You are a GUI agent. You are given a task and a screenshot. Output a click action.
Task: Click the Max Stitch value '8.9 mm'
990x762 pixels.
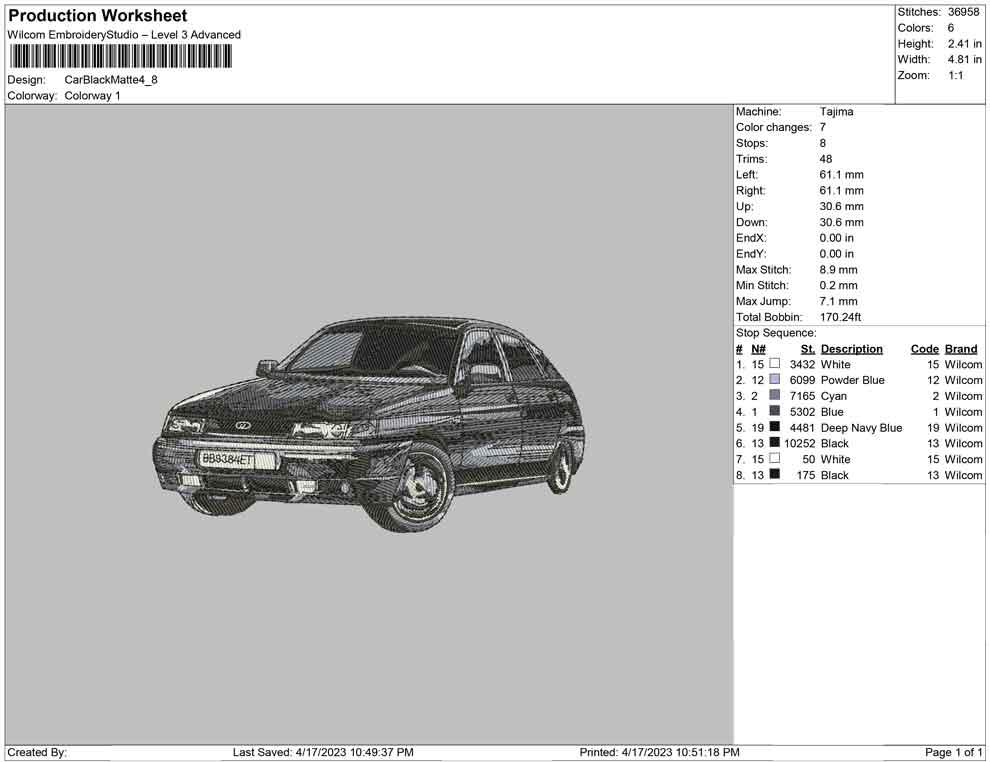tap(838, 270)
